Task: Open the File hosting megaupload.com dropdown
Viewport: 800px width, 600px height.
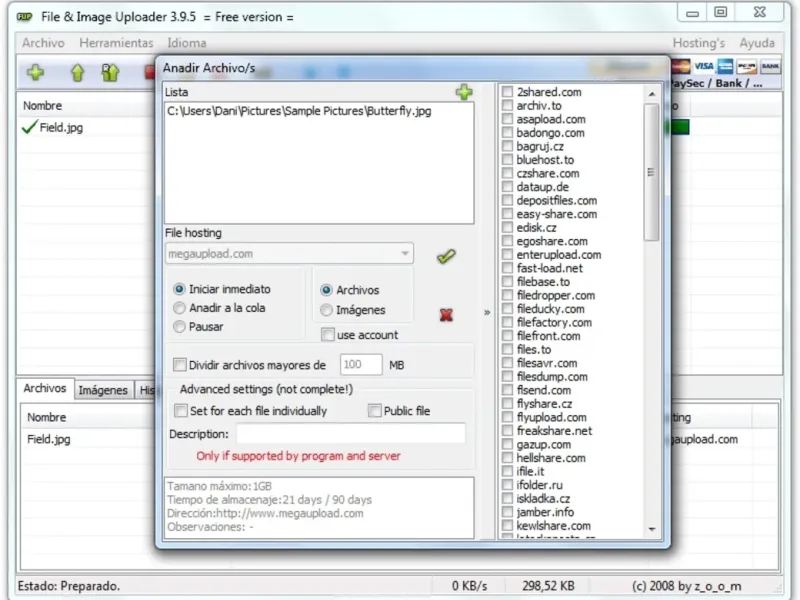Action: [x=289, y=254]
